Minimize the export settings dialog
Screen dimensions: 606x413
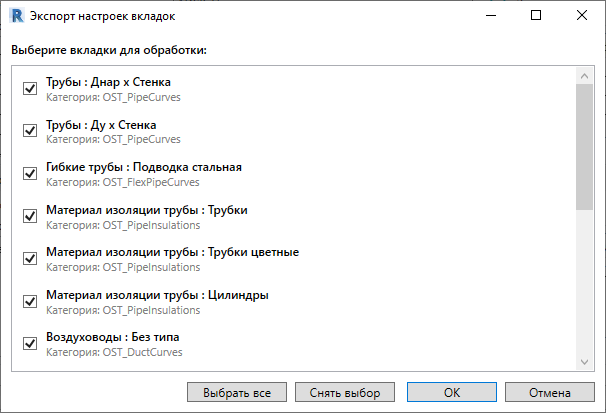coord(491,15)
